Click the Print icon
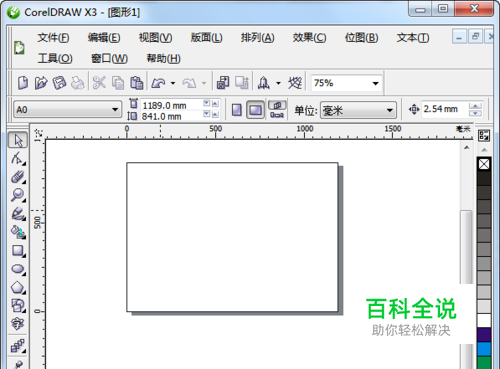Image resolution: width=500 pixels, height=369 pixels. 78,83
